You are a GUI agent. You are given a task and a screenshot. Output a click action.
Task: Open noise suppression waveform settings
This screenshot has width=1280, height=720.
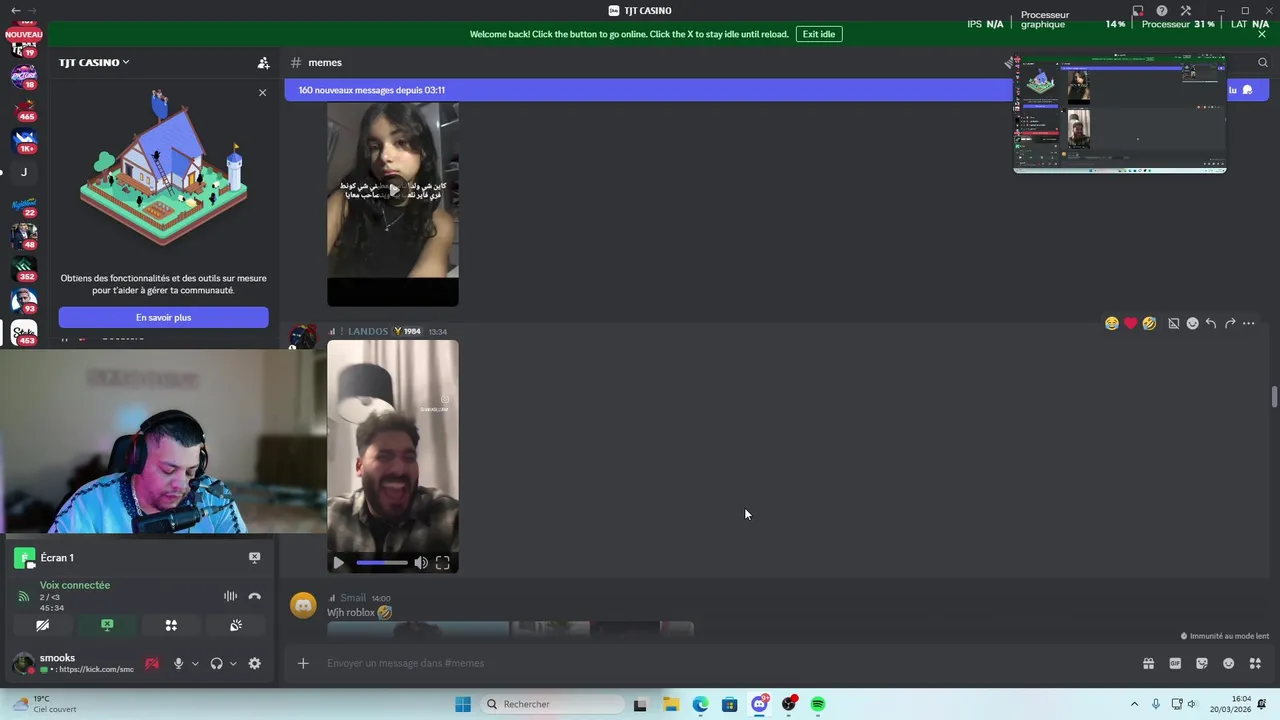(x=230, y=596)
